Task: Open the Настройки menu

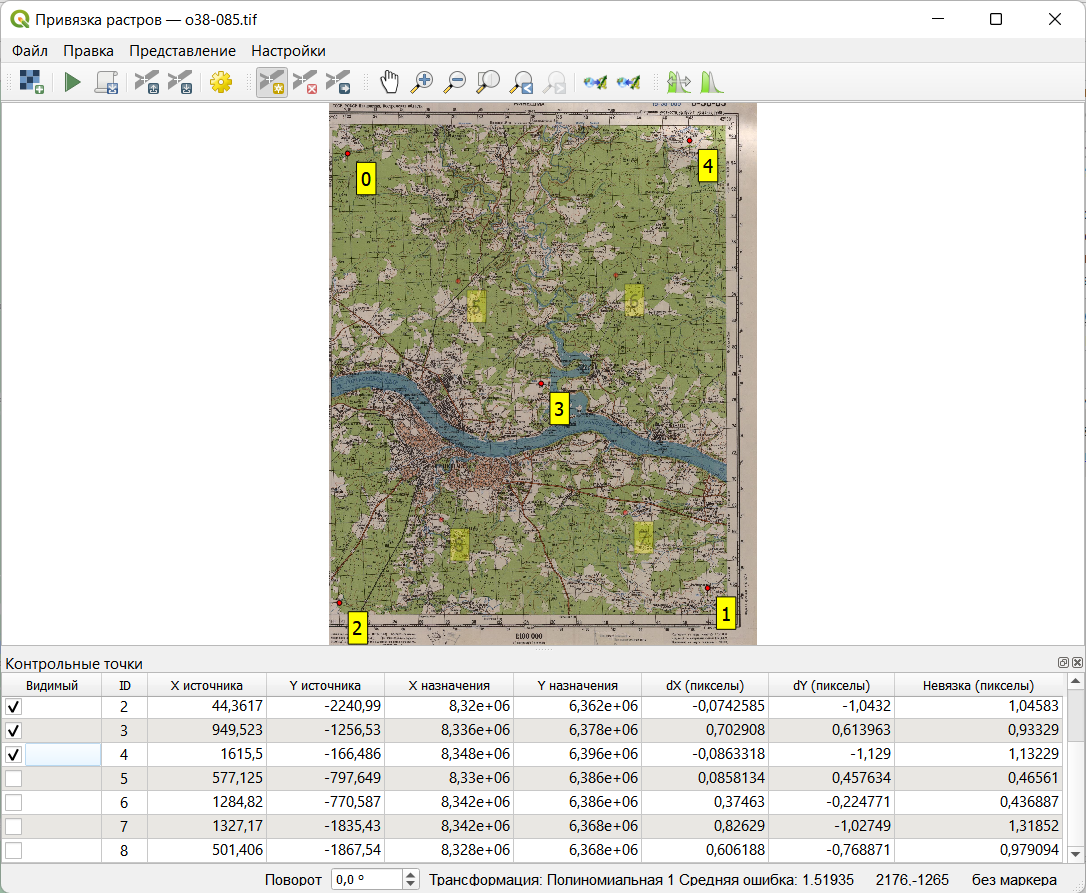Action: point(288,51)
